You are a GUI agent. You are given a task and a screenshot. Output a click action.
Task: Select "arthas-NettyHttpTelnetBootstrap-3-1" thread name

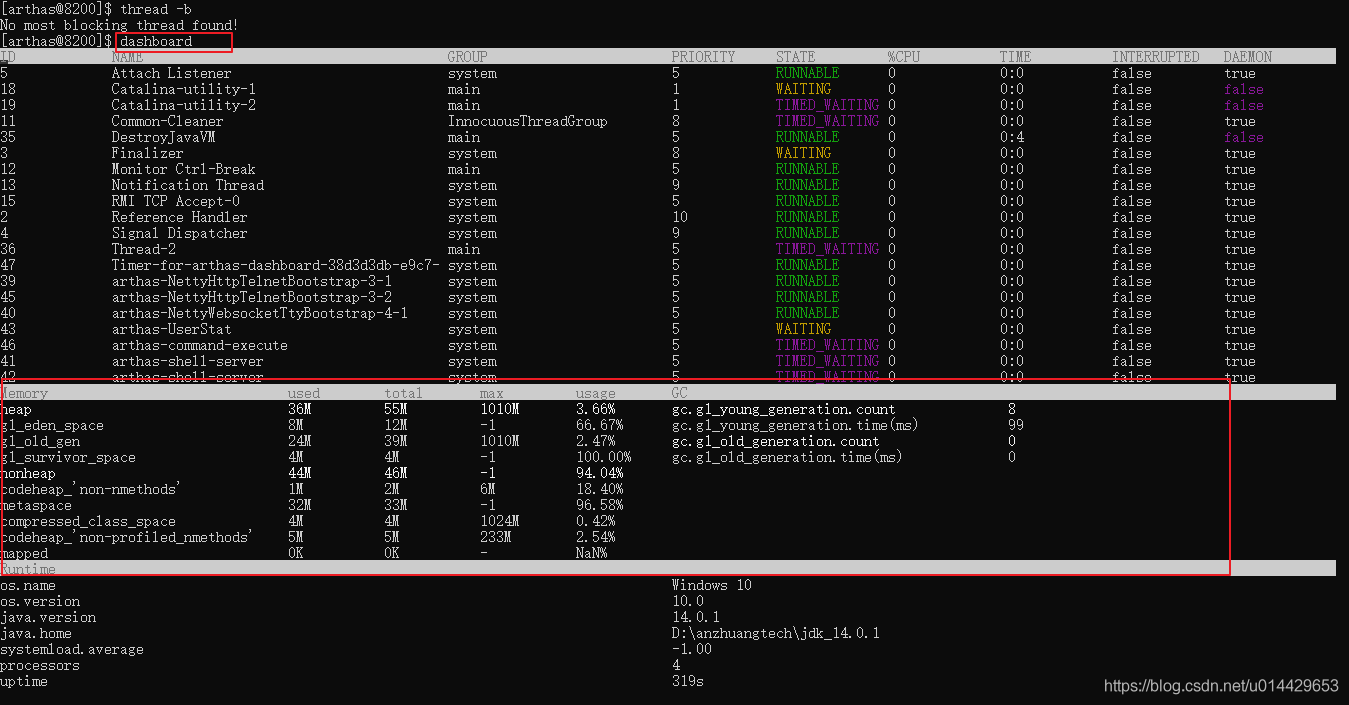[251, 281]
